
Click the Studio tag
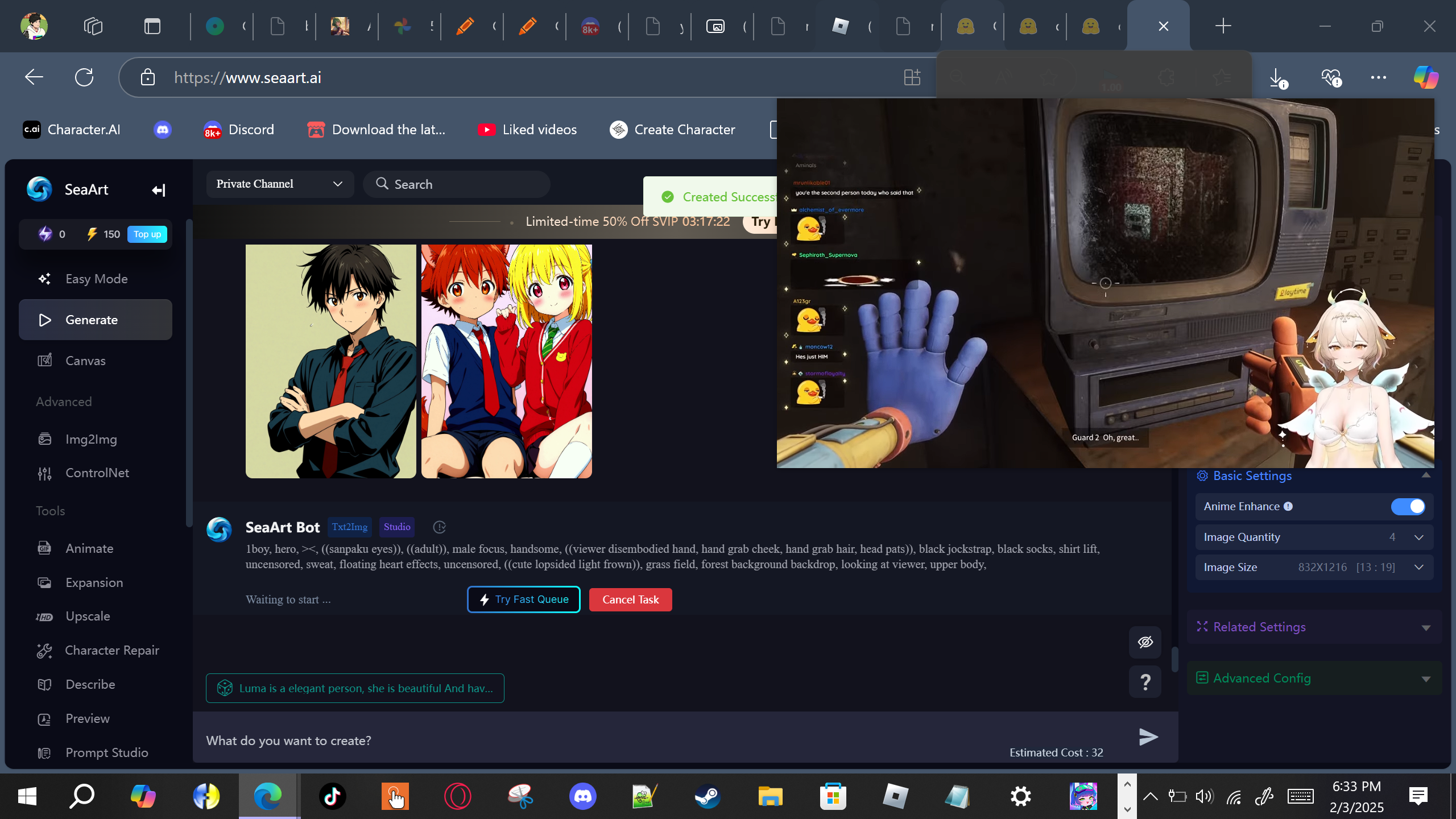click(x=397, y=527)
